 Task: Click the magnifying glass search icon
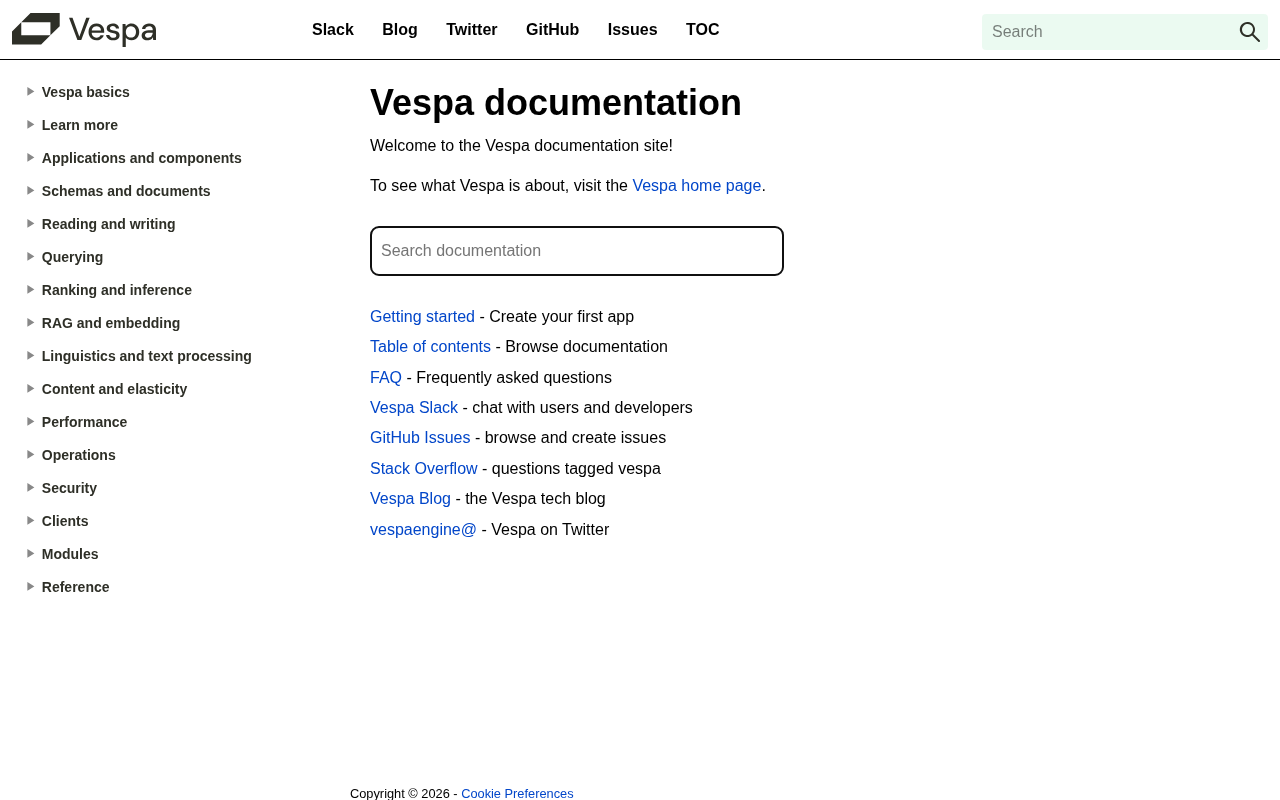[x=1249, y=32]
